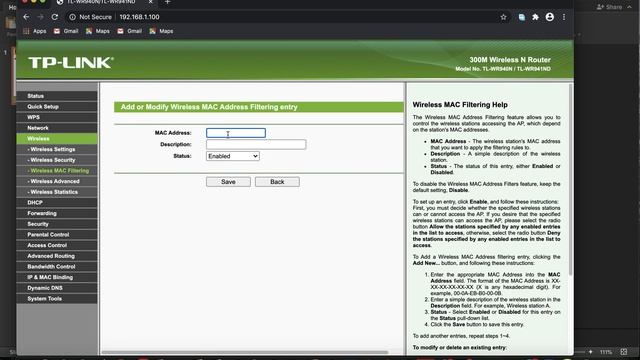Image resolution: width=640 pixels, height=360 pixels.
Task: Go back with the browser back arrow
Action: pos(26,17)
